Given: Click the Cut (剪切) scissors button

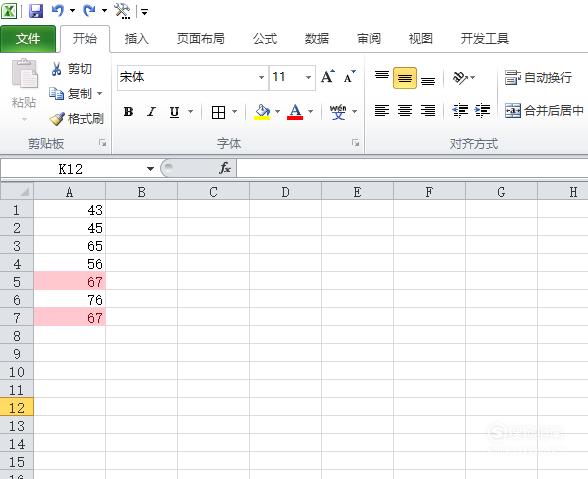Looking at the screenshot, I should click(72, 69).
